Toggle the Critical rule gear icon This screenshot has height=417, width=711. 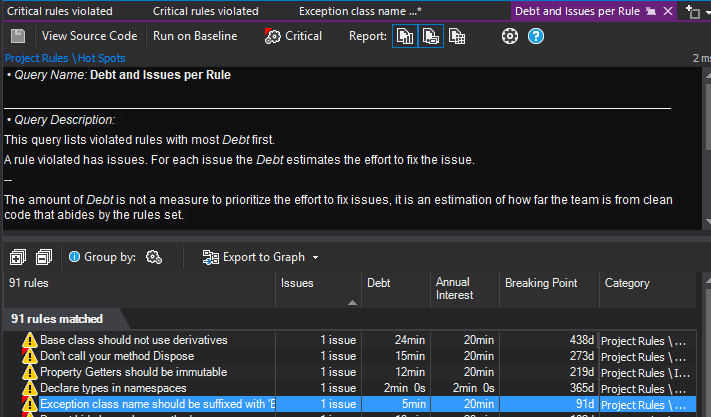(273, 36)
